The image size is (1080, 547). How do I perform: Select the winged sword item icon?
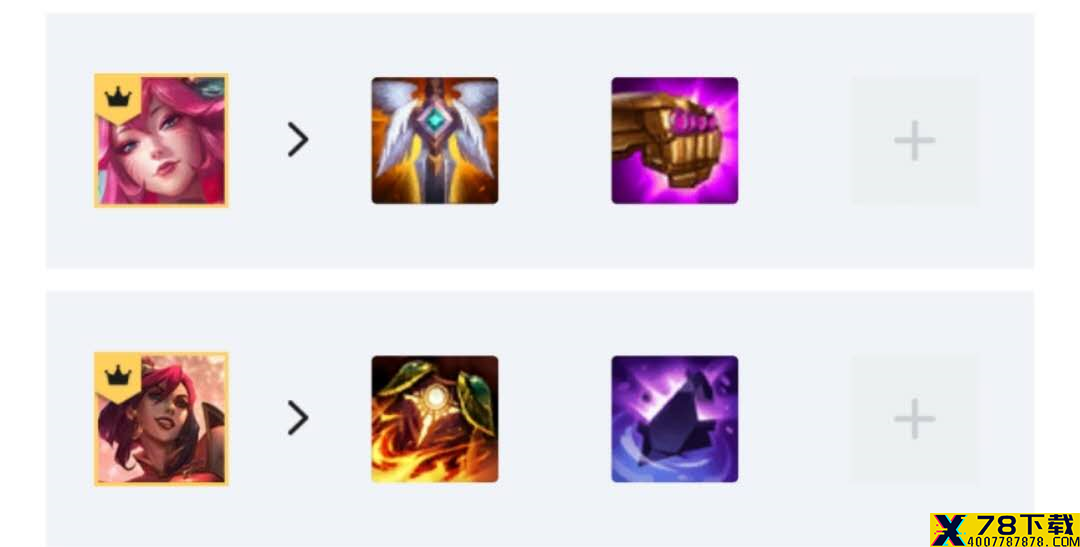tap(435, 141)
